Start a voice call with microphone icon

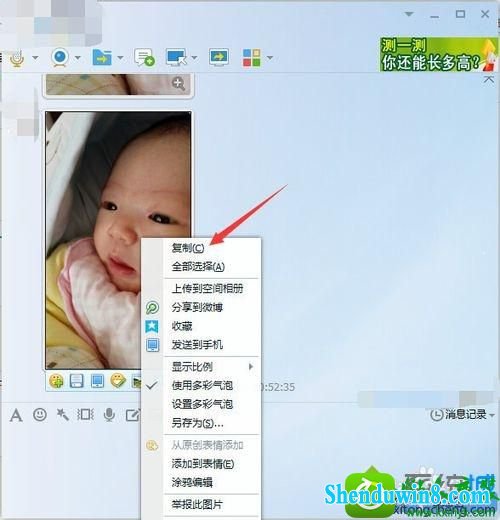17,58
